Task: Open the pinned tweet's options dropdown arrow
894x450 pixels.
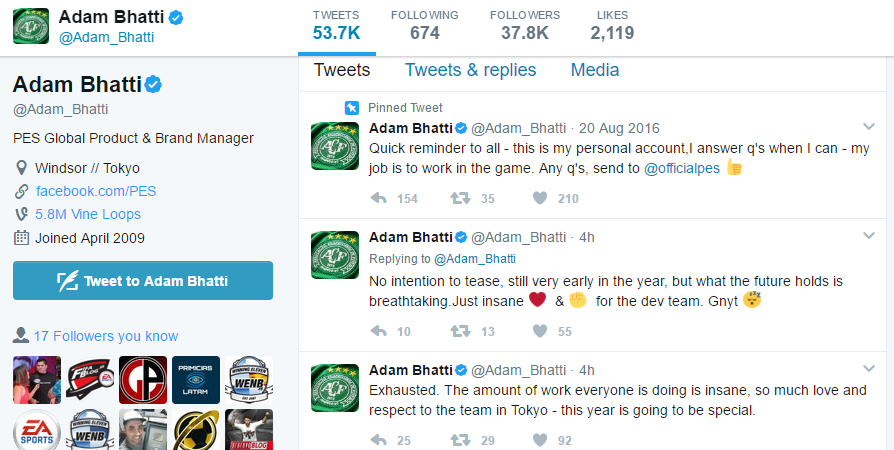Action: [869, 127]
